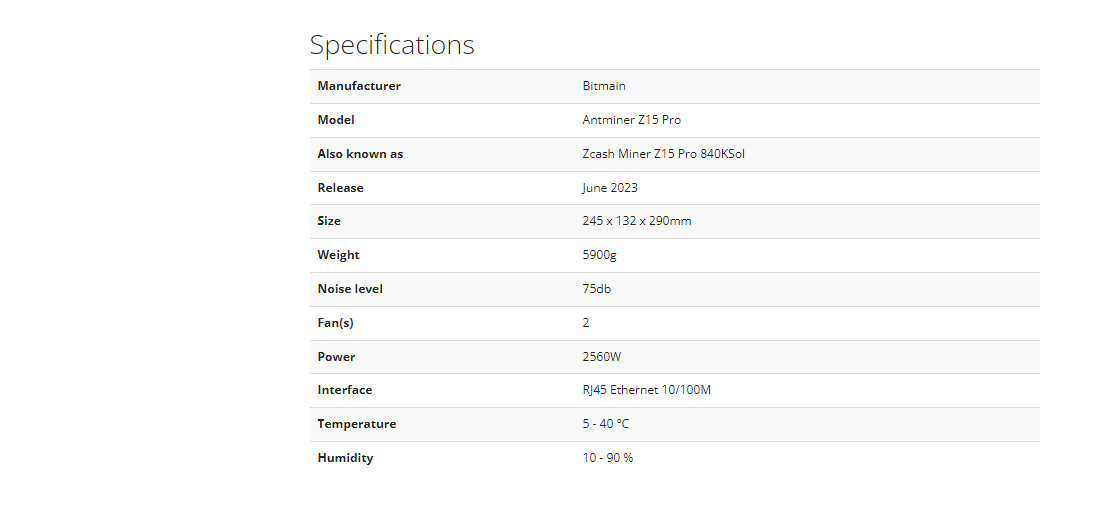1105x505 pixels.
Task: Click the 5 - 40 °C temperature value
Action: 605,424
